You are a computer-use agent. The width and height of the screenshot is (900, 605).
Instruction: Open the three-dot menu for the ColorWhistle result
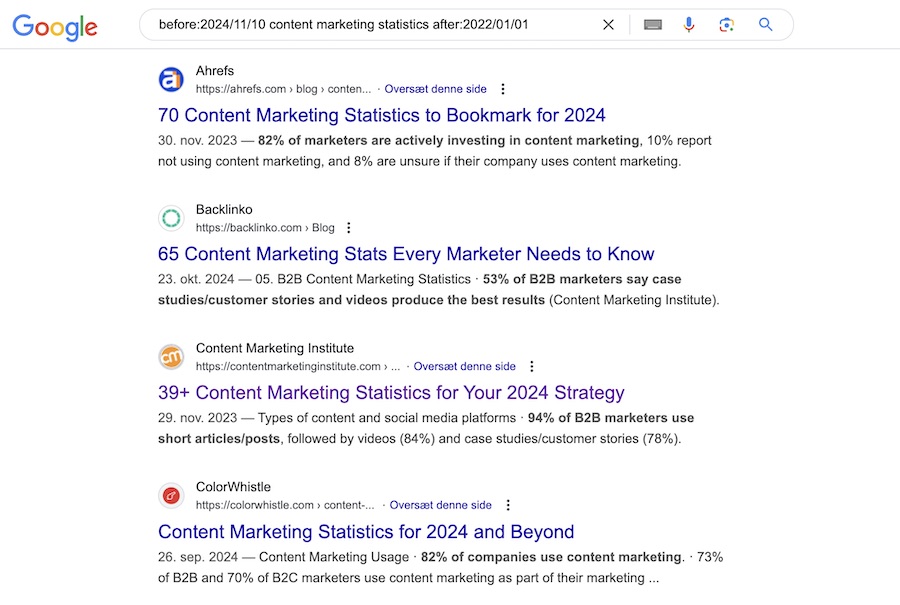pos(509,505)
